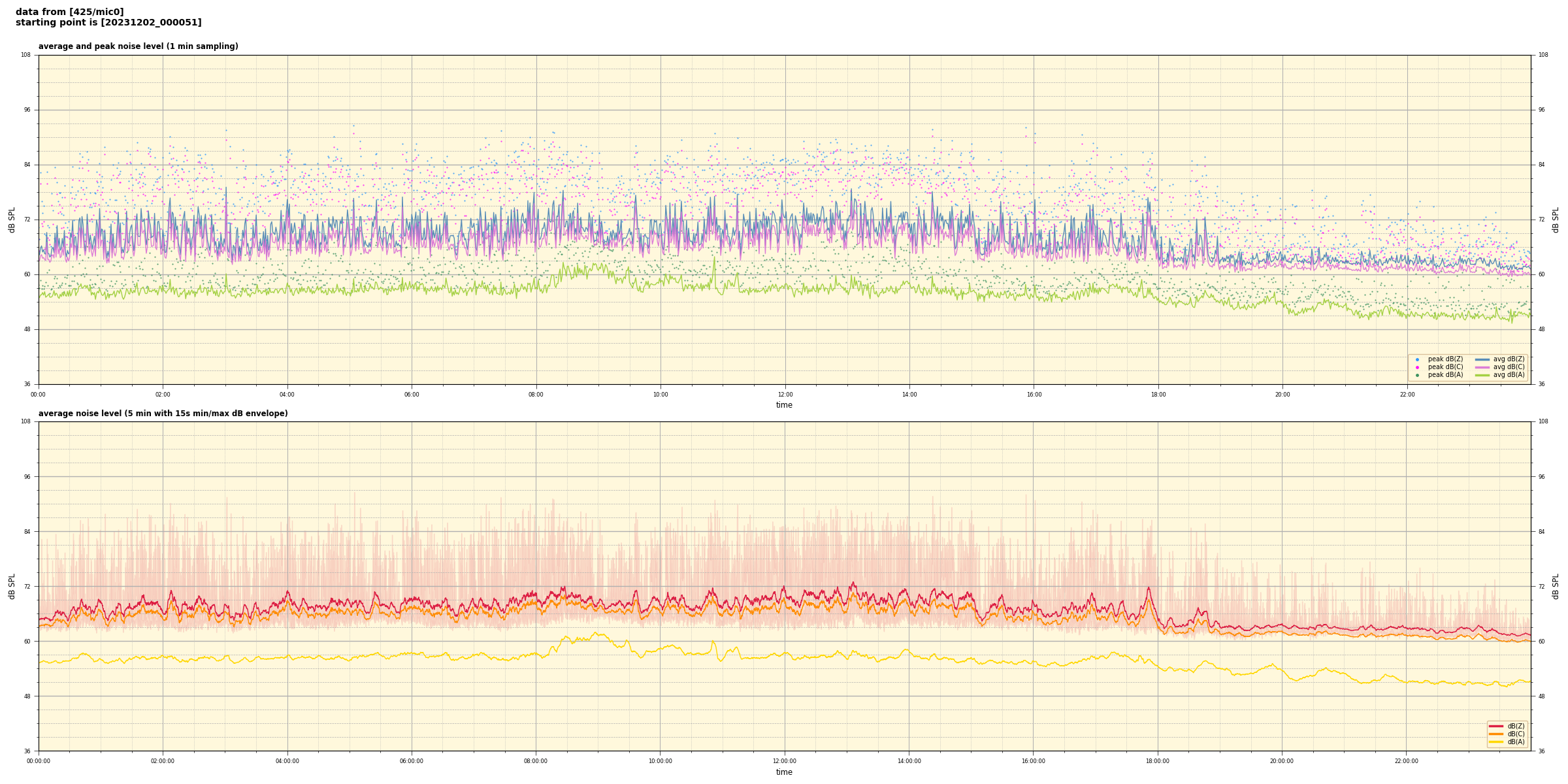Click the peak dB(A) legend marker

pyautogui.click(x=1417, y=375)
